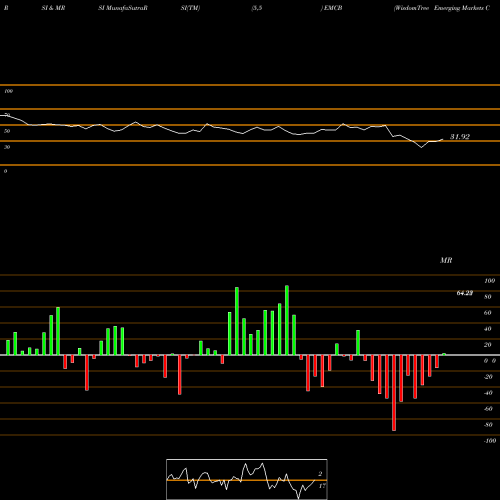Open the mini overview chart at bottom
The height and width of the screenshot is (500, 500).
point(247,479)
